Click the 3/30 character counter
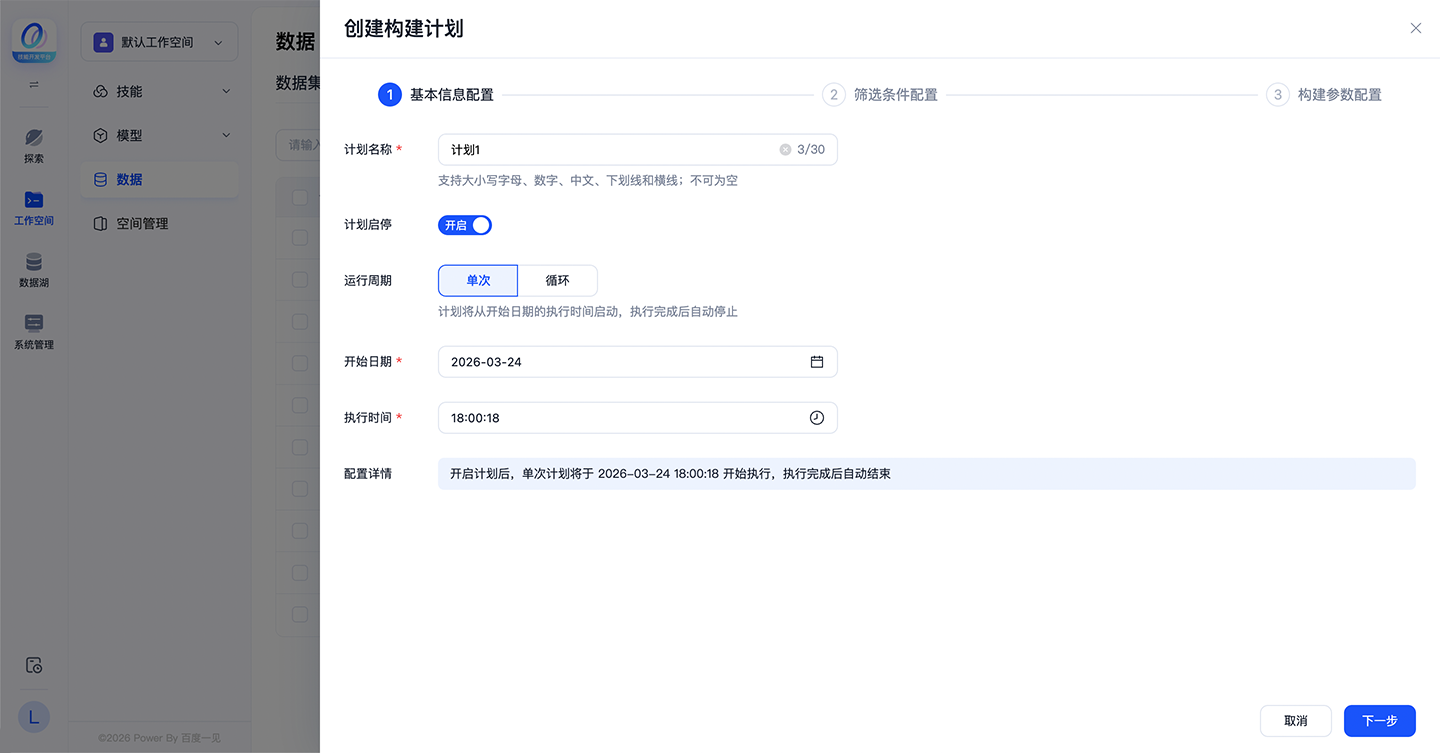The height and width of the screenshot is (753, 1440). [811, 150]
